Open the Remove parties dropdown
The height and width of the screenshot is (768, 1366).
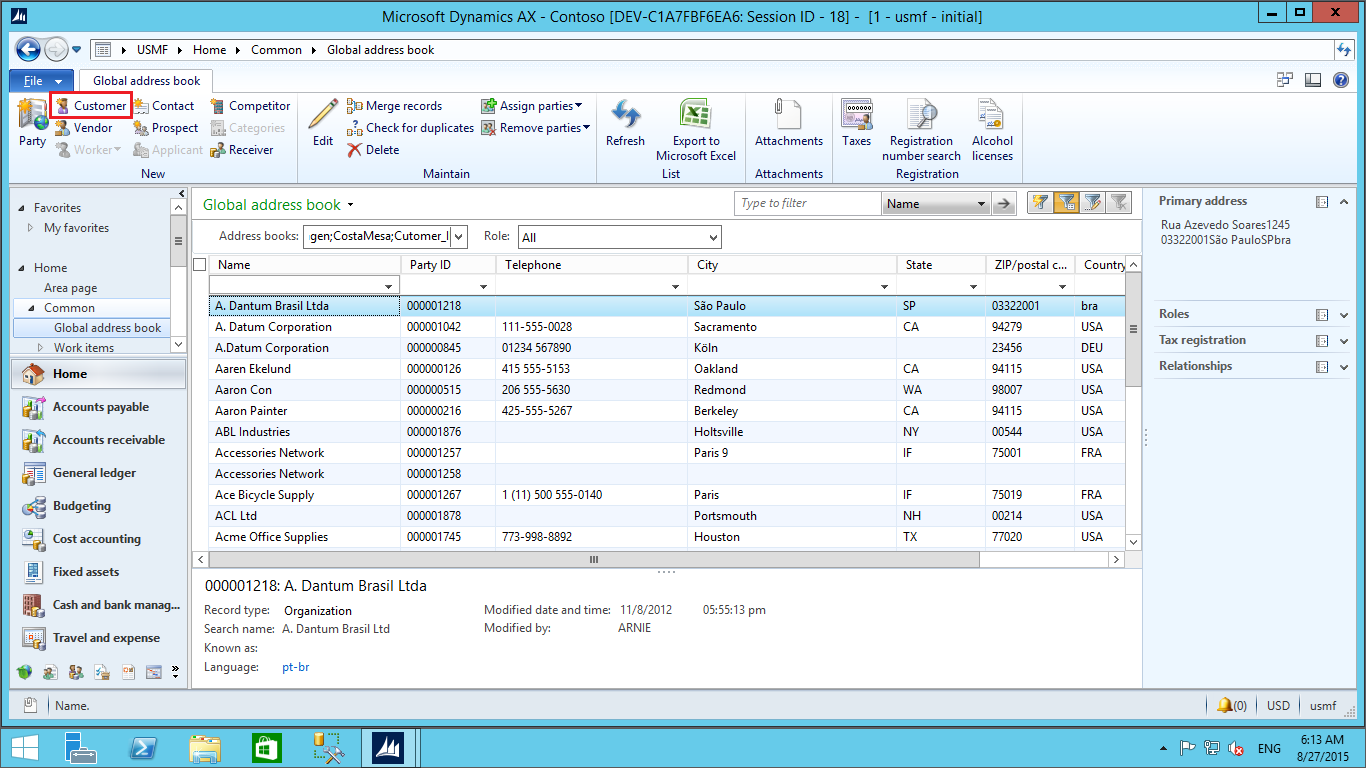pos(535,128)
